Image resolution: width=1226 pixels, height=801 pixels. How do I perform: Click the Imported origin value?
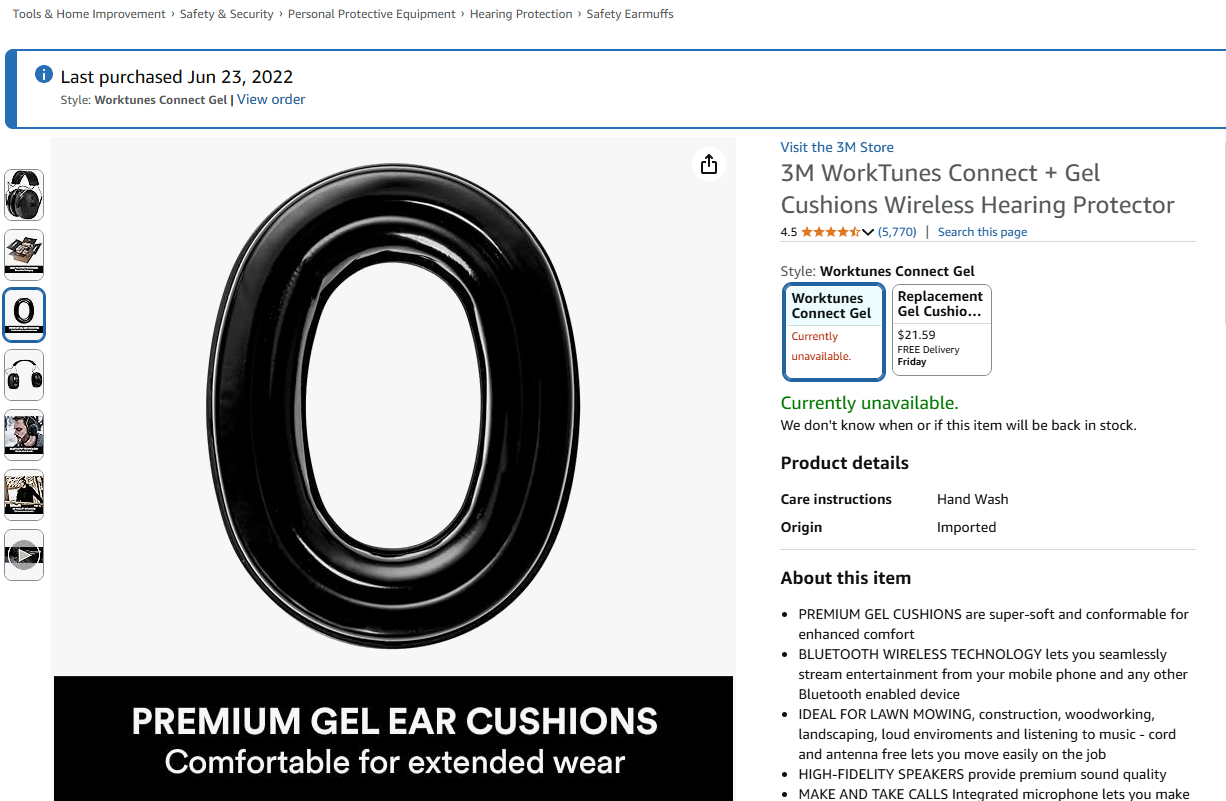coord(966,527)
